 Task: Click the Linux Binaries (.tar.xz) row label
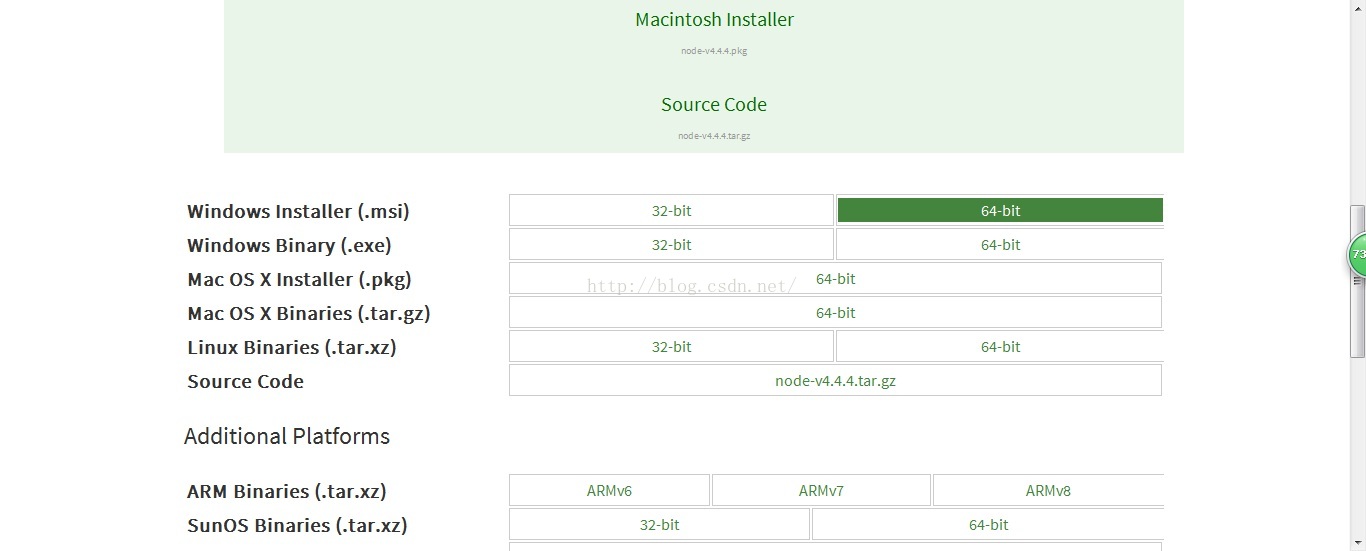click(x=292, y=348)
